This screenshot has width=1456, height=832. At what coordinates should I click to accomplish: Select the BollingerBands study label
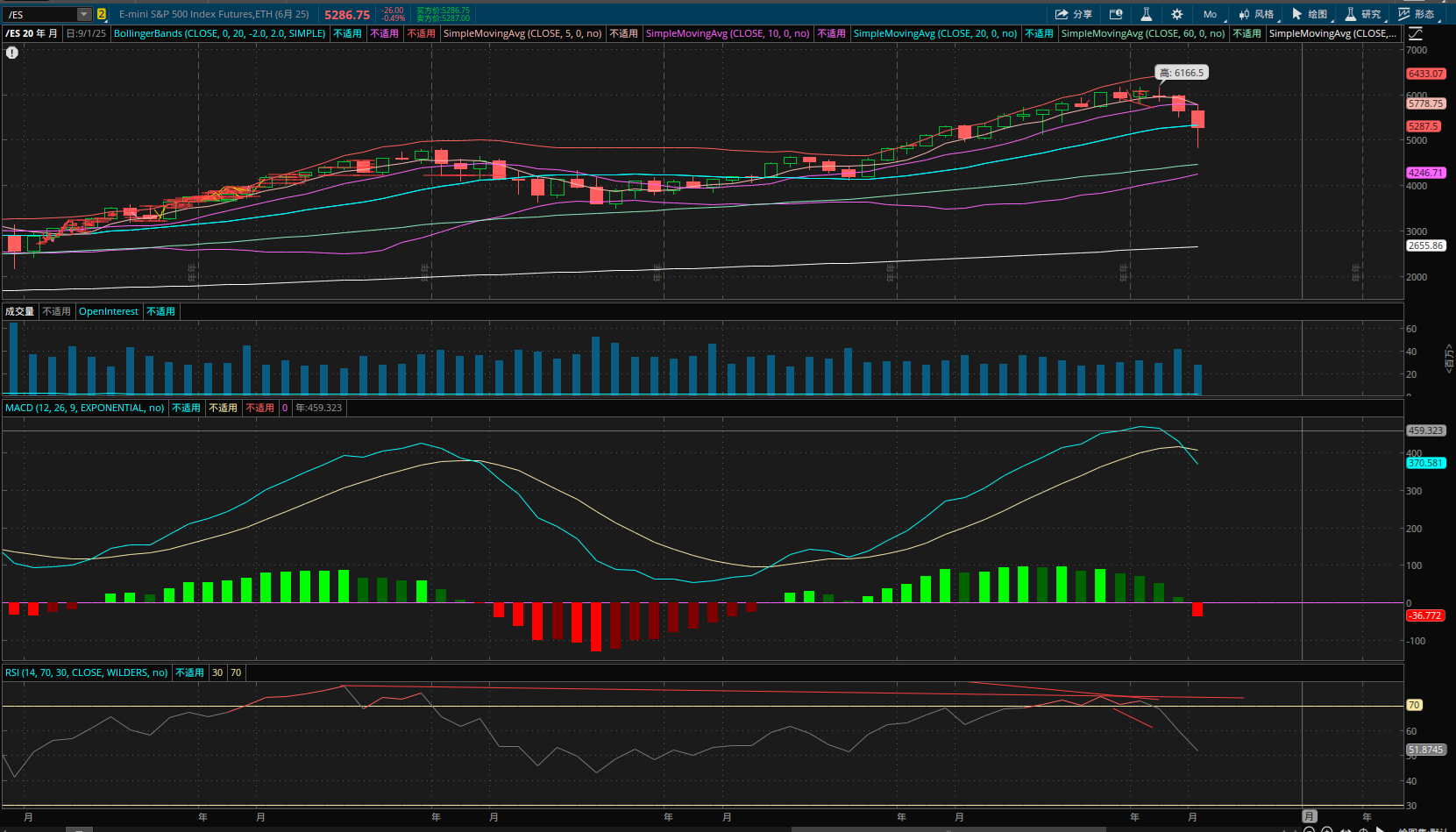pyautogui.click(x=219, y=33)
